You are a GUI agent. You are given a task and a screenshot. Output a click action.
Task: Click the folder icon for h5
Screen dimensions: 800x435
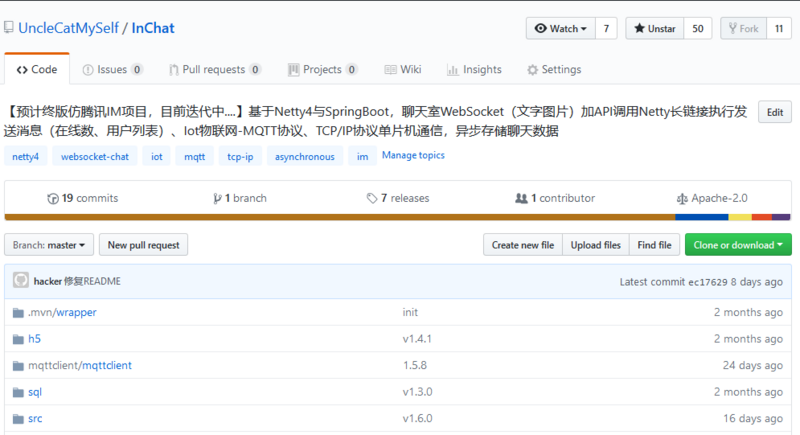pyautogui.click(x=18, y=339)
